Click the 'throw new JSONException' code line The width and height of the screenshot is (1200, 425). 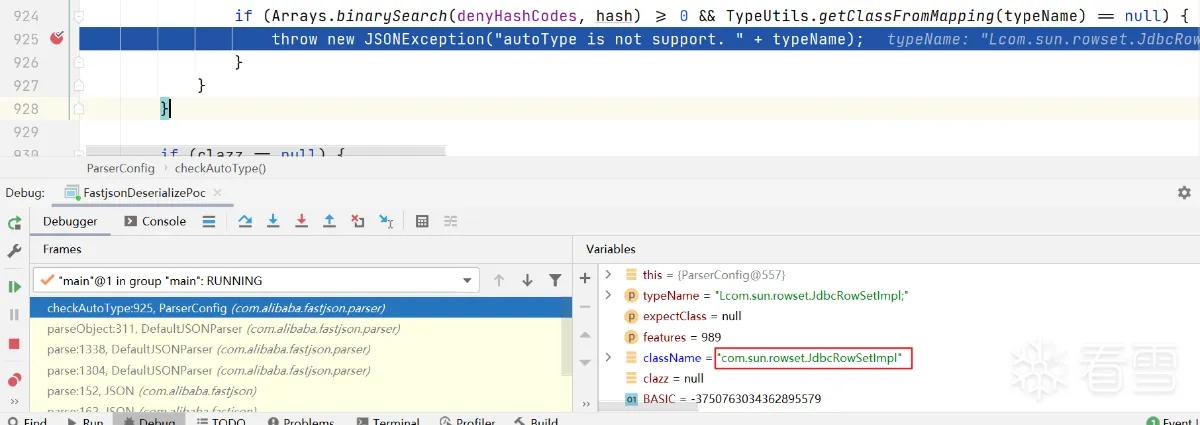[x=567, y=39]
